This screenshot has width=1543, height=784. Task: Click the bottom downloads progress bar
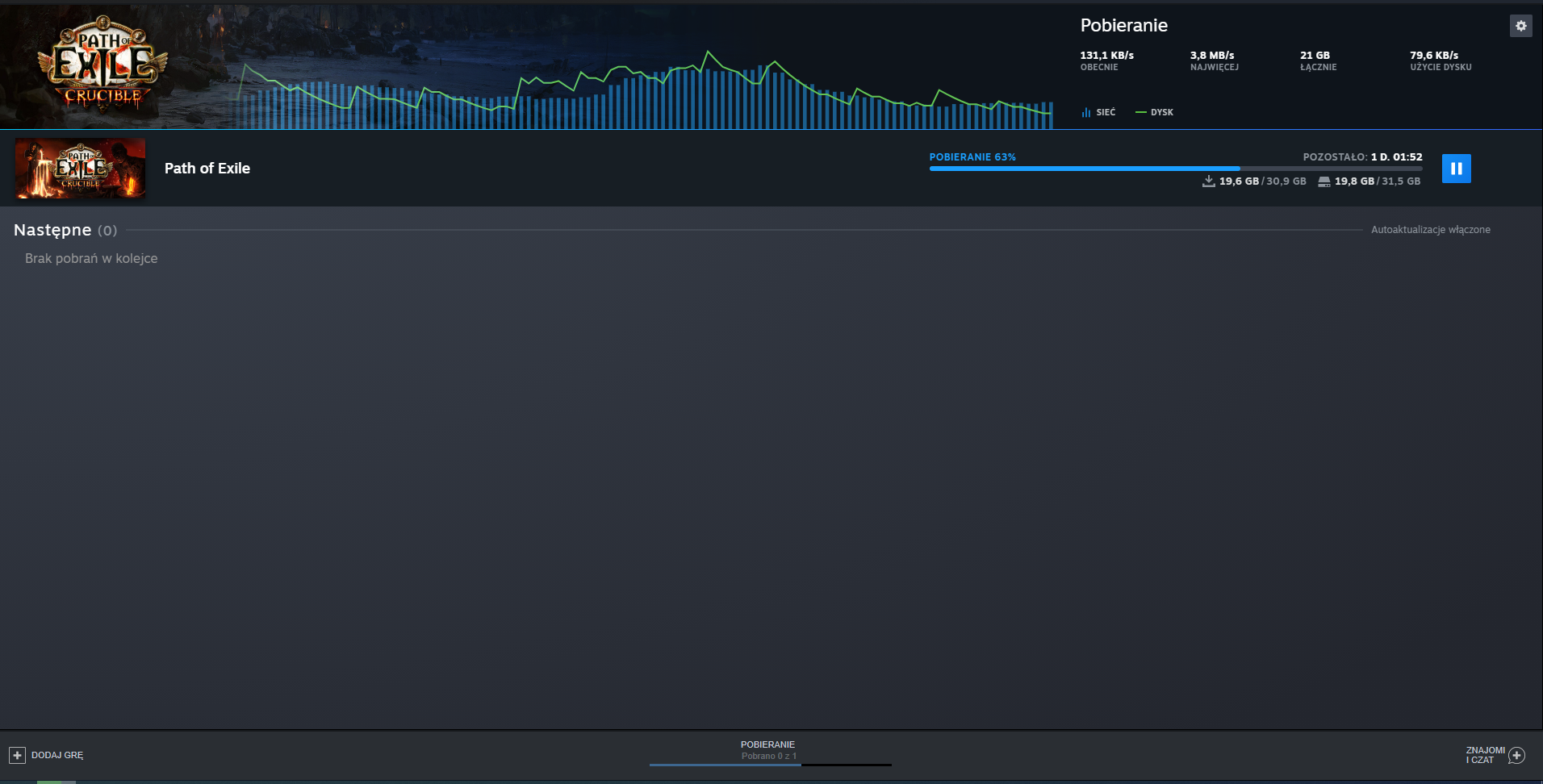(771, 765)
